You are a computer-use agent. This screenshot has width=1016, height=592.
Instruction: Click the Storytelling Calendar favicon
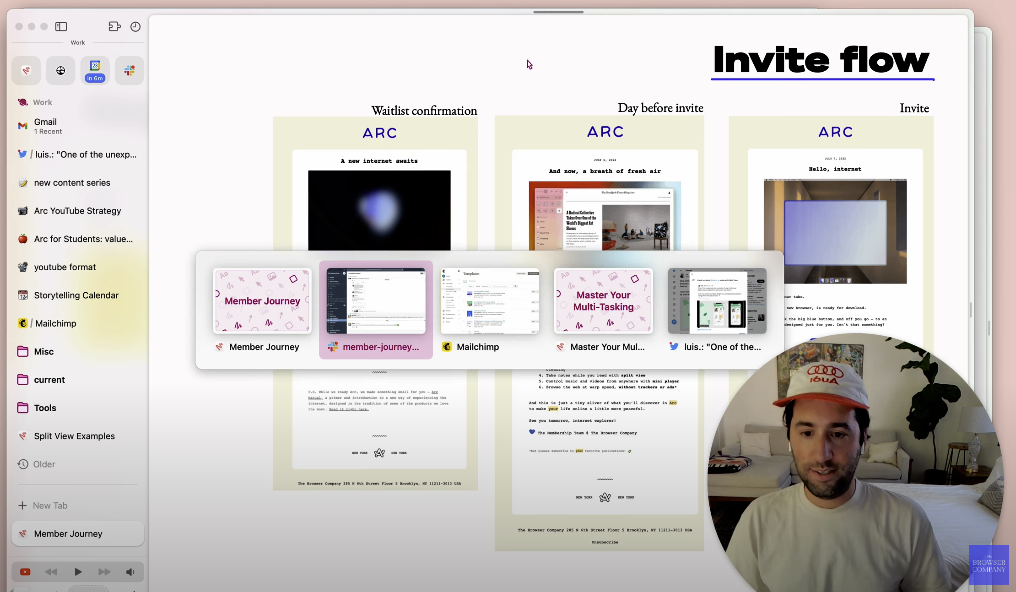(23, 295)
